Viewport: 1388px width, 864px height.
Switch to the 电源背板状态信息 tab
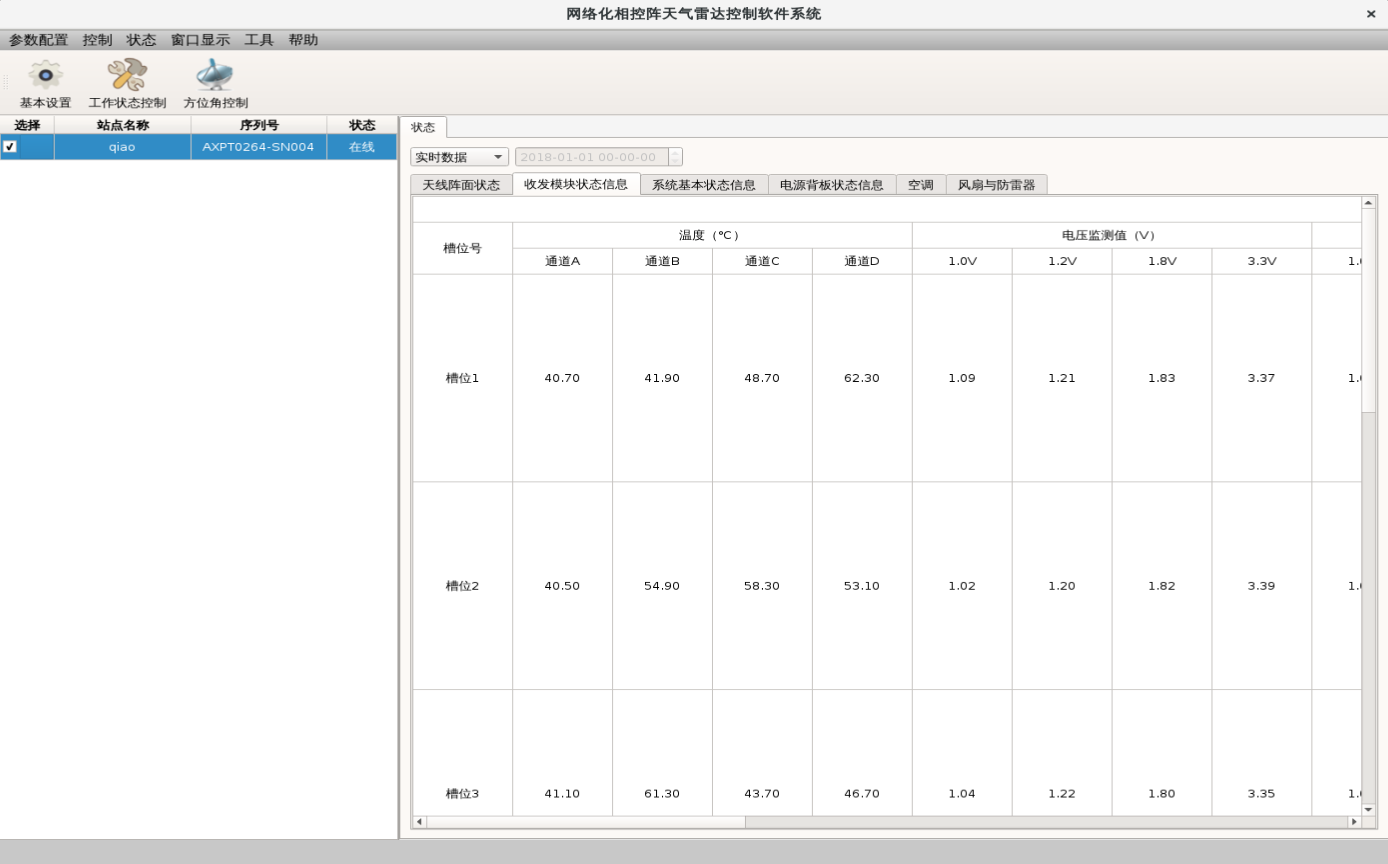click(x=832, y=185)
